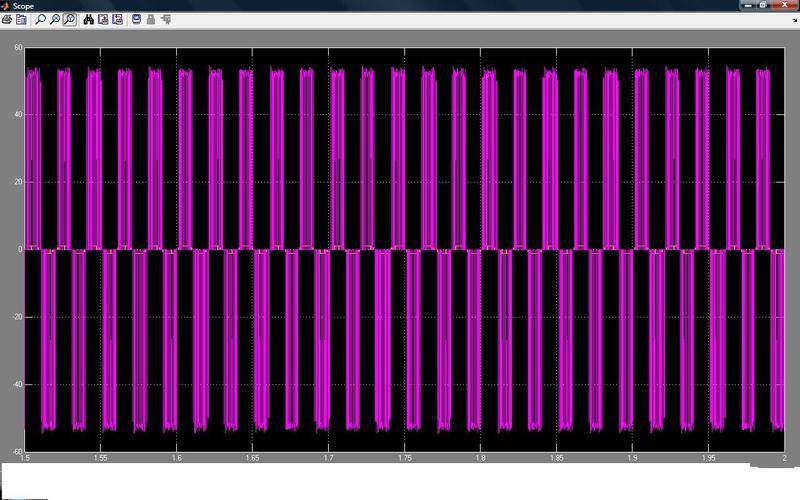800x500 pixels.
Task: Click the 40 label on the y-axis
Action: [x=18, y=115]
